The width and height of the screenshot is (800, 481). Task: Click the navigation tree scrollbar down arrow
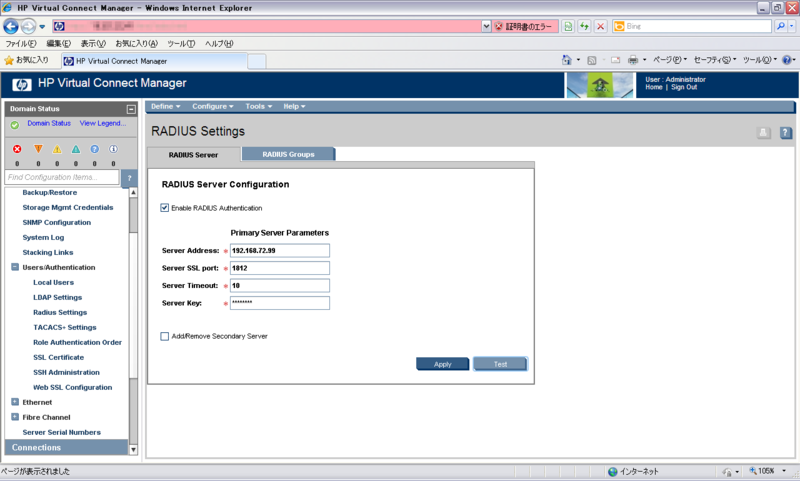133,449
